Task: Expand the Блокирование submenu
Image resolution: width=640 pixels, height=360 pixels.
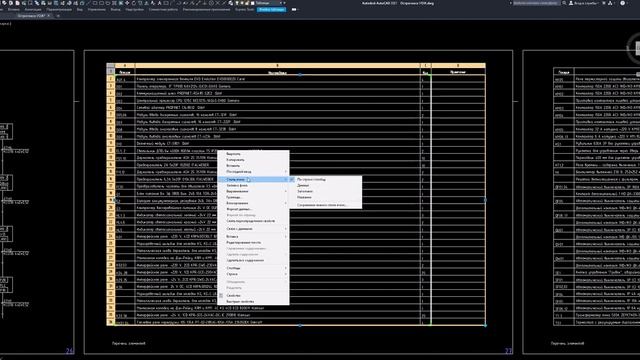Action: [x=253, y=203]
